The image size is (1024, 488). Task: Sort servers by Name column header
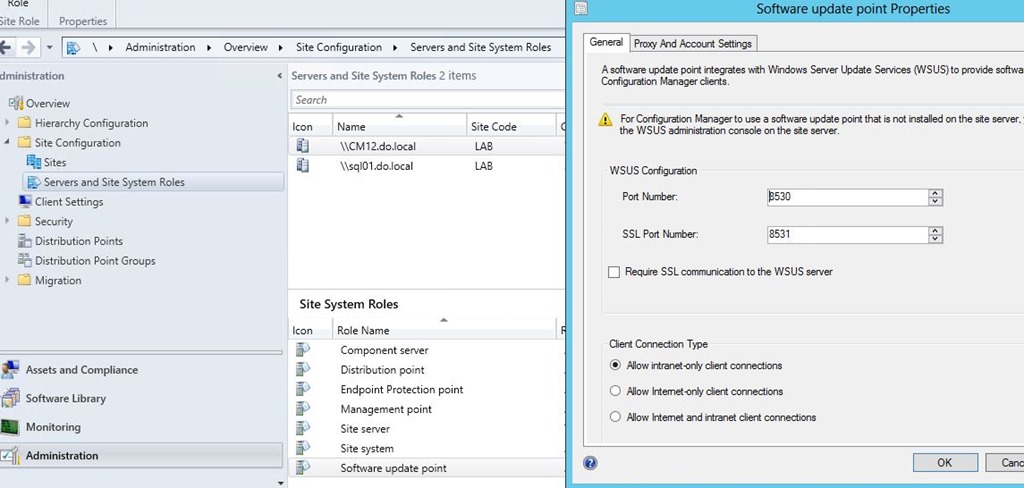tap(399, 126)
